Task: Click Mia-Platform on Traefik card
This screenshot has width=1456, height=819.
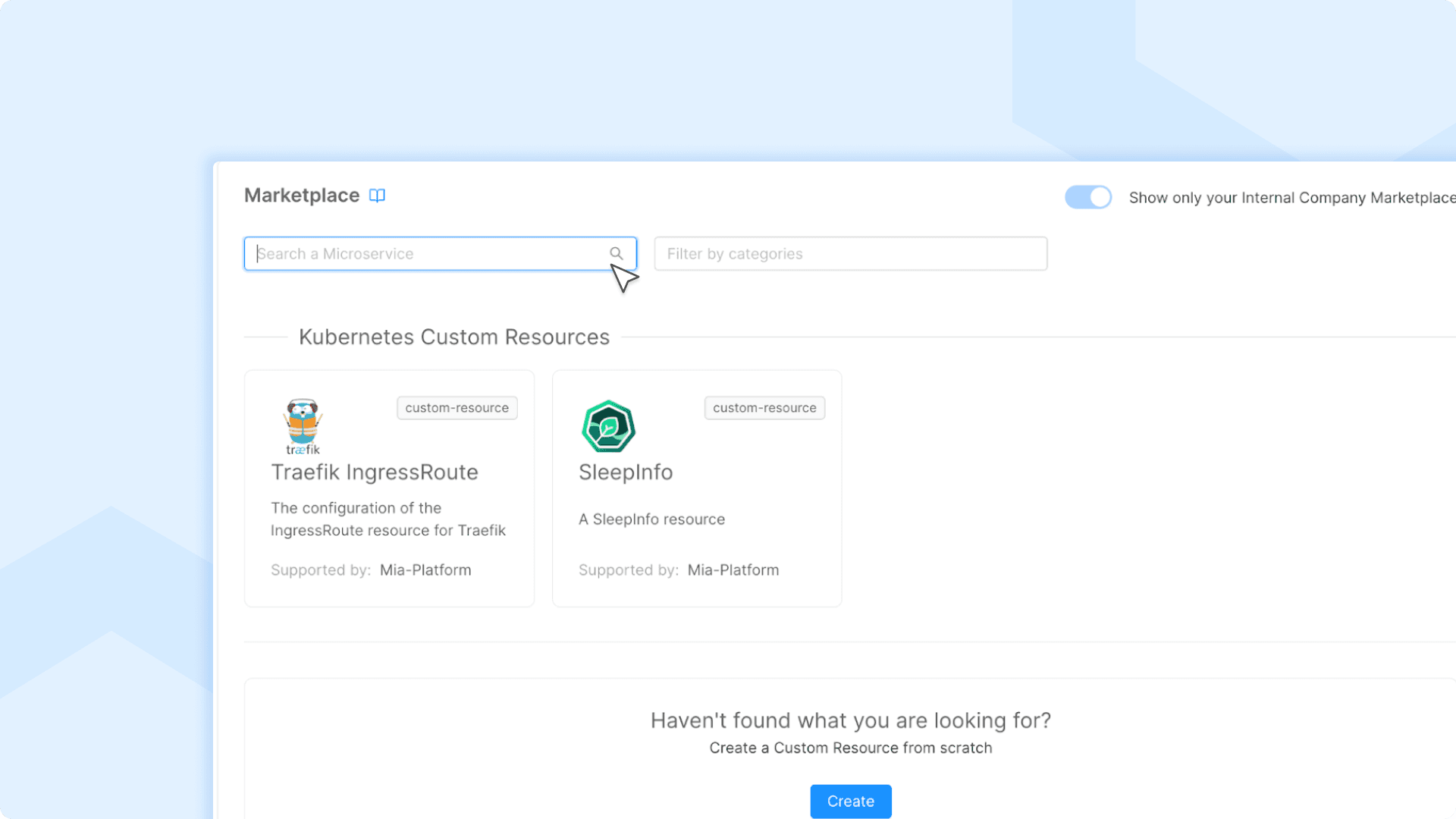Action: (x=425, y=570)
